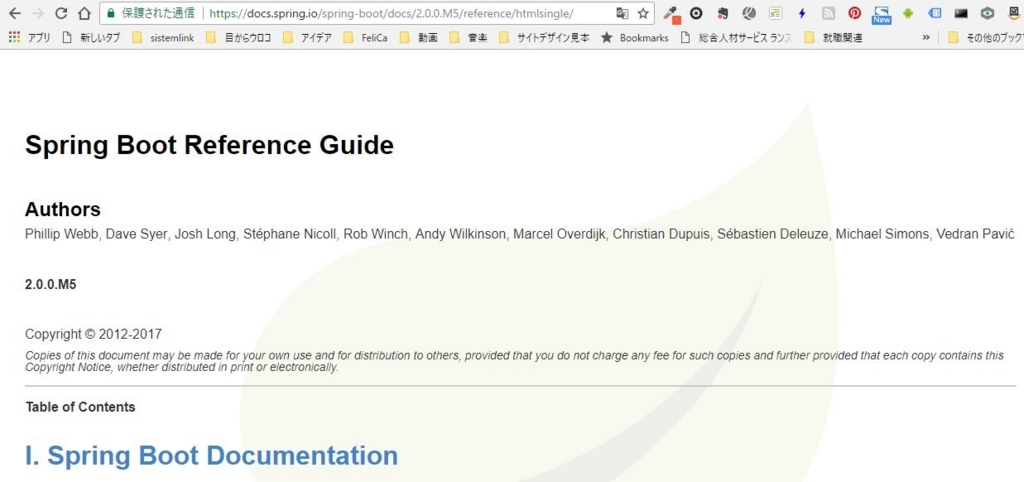
Task: Open the green sheet extension icon
Action: coord(775,13)
